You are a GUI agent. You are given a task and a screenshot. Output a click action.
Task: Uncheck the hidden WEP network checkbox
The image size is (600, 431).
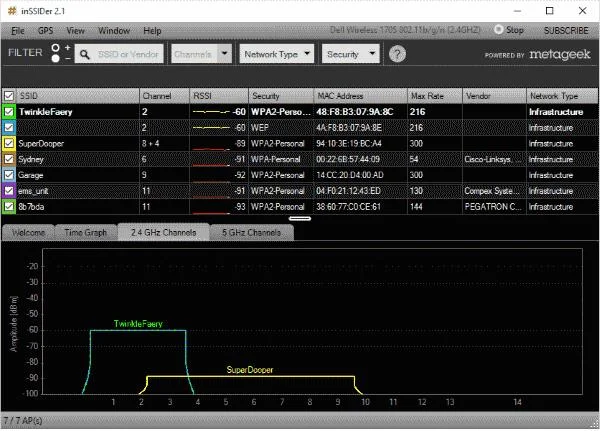(x=9, y=127)
